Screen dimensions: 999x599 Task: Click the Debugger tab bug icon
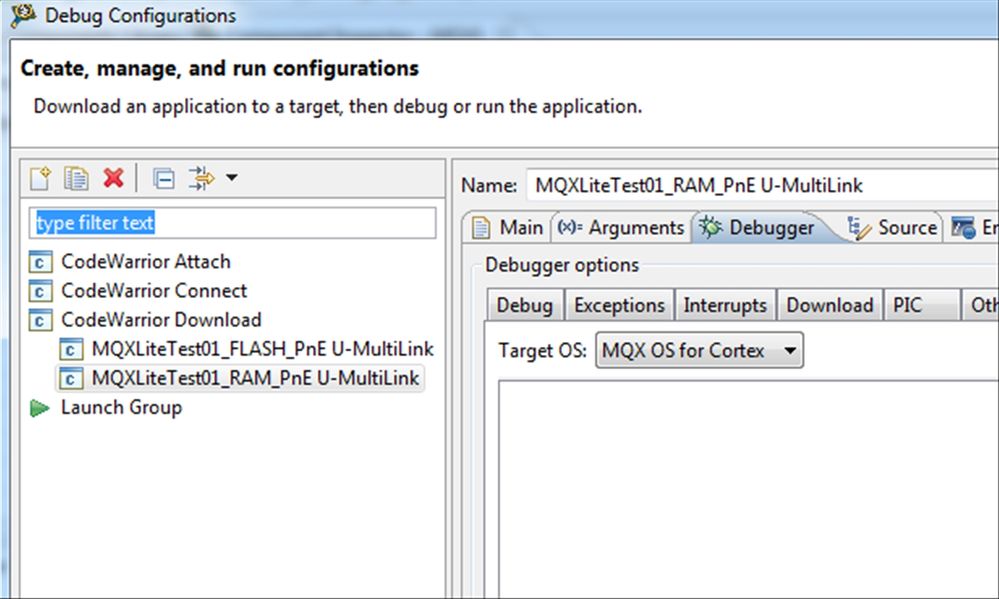point(710,227)
